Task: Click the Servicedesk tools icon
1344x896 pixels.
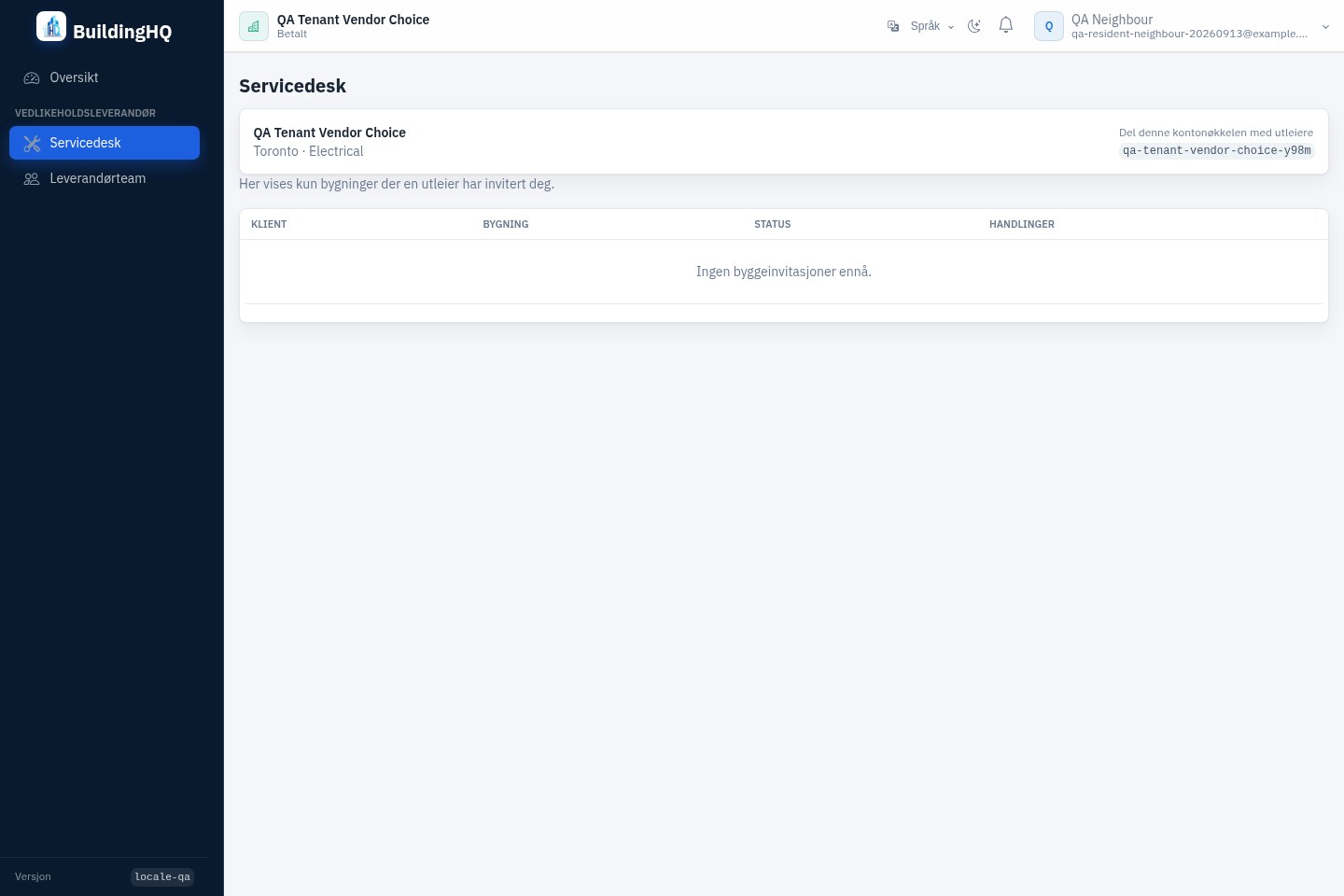Action: [x=32, y=144]
